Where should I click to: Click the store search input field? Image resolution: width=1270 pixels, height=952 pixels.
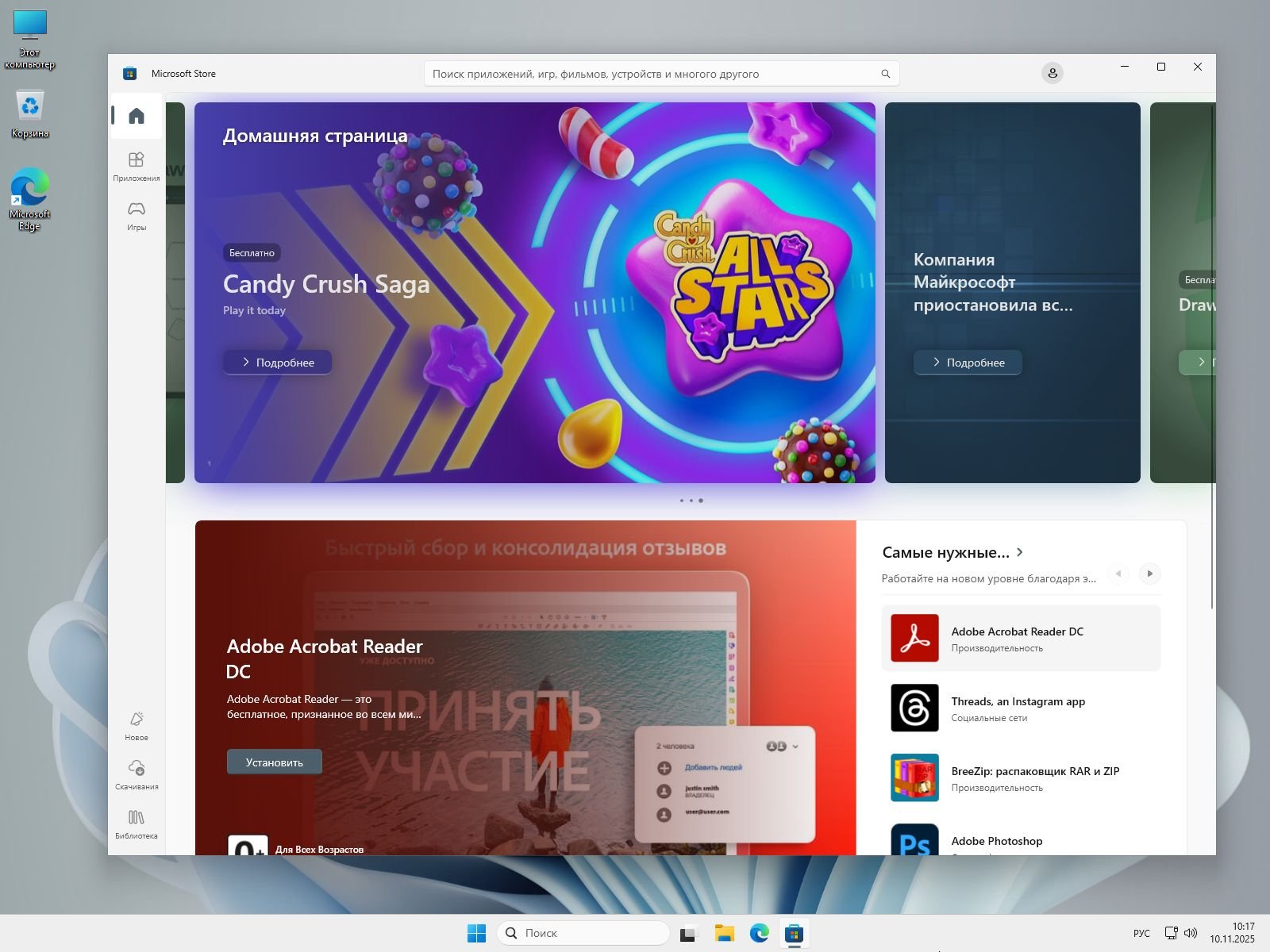(x=651, y=74)
